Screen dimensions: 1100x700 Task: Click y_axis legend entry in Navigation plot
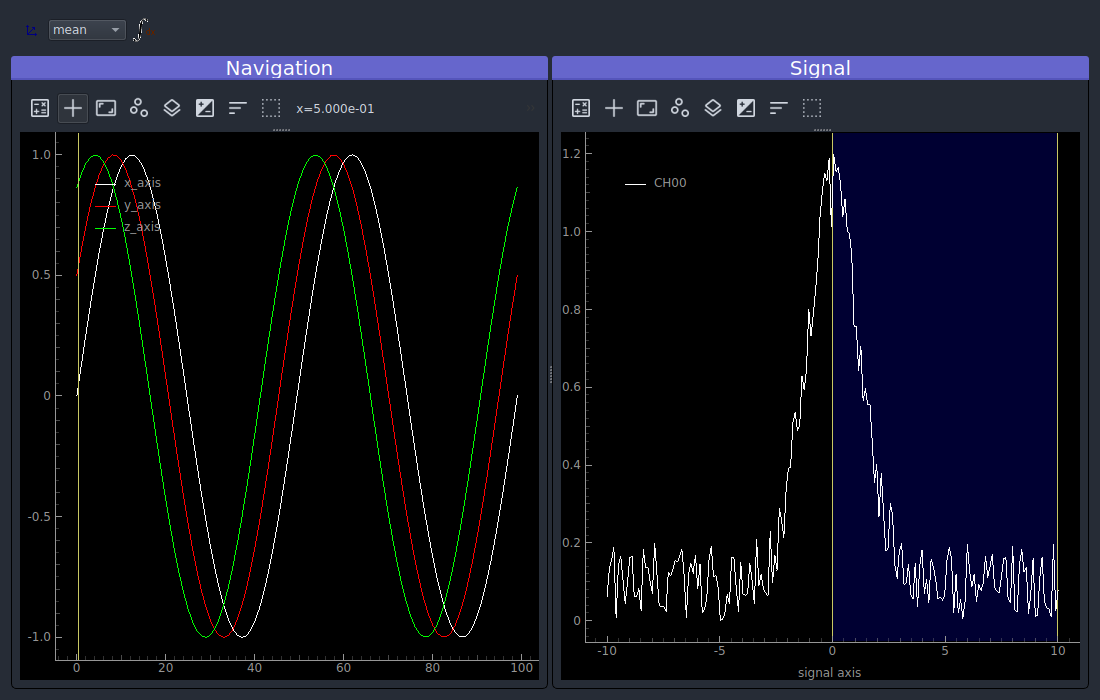128,205
